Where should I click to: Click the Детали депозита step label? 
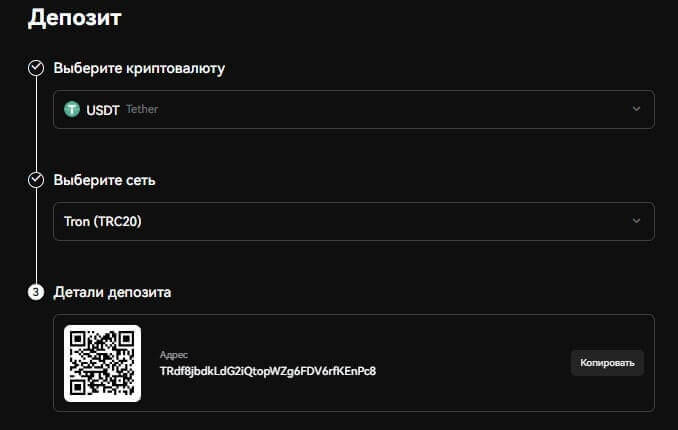[112, 293]
